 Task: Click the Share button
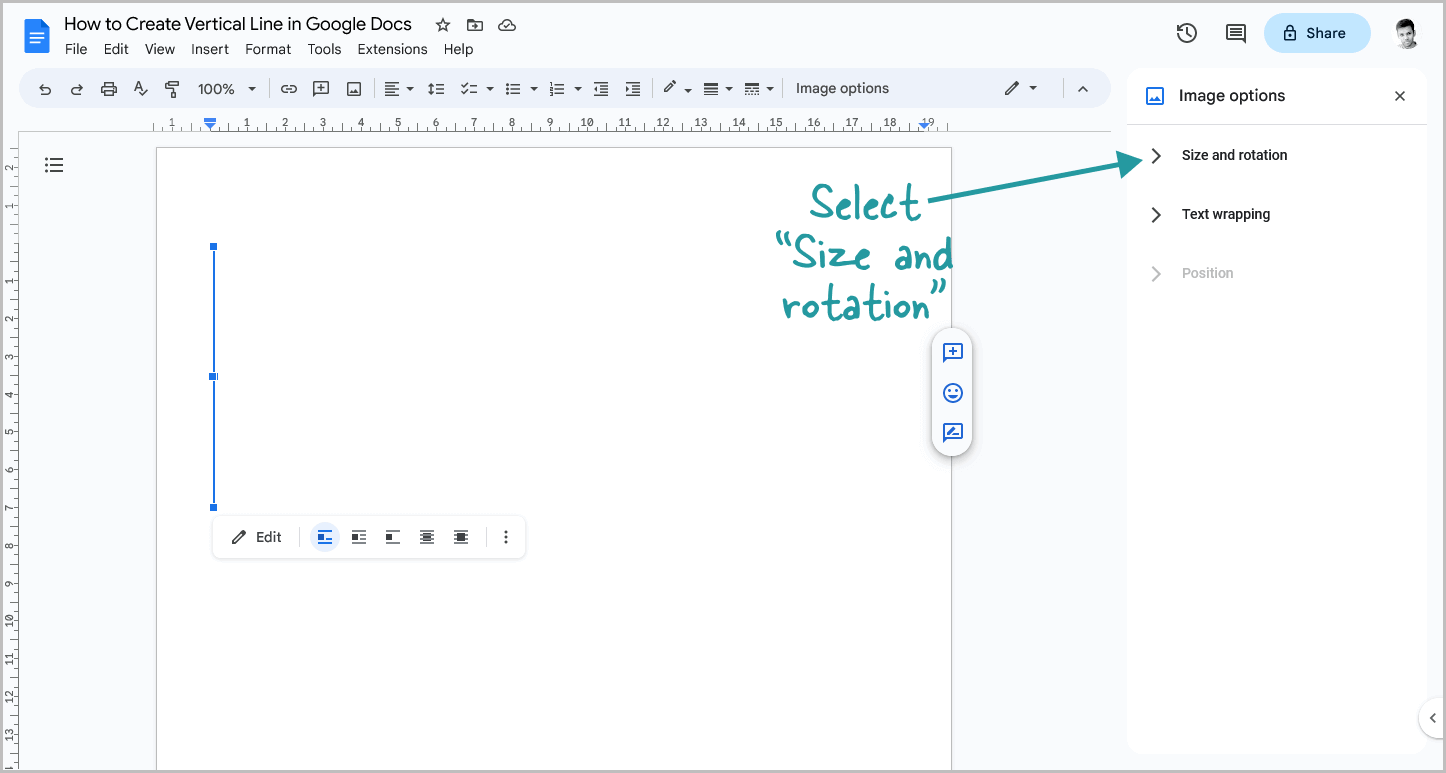(1317, 33)
